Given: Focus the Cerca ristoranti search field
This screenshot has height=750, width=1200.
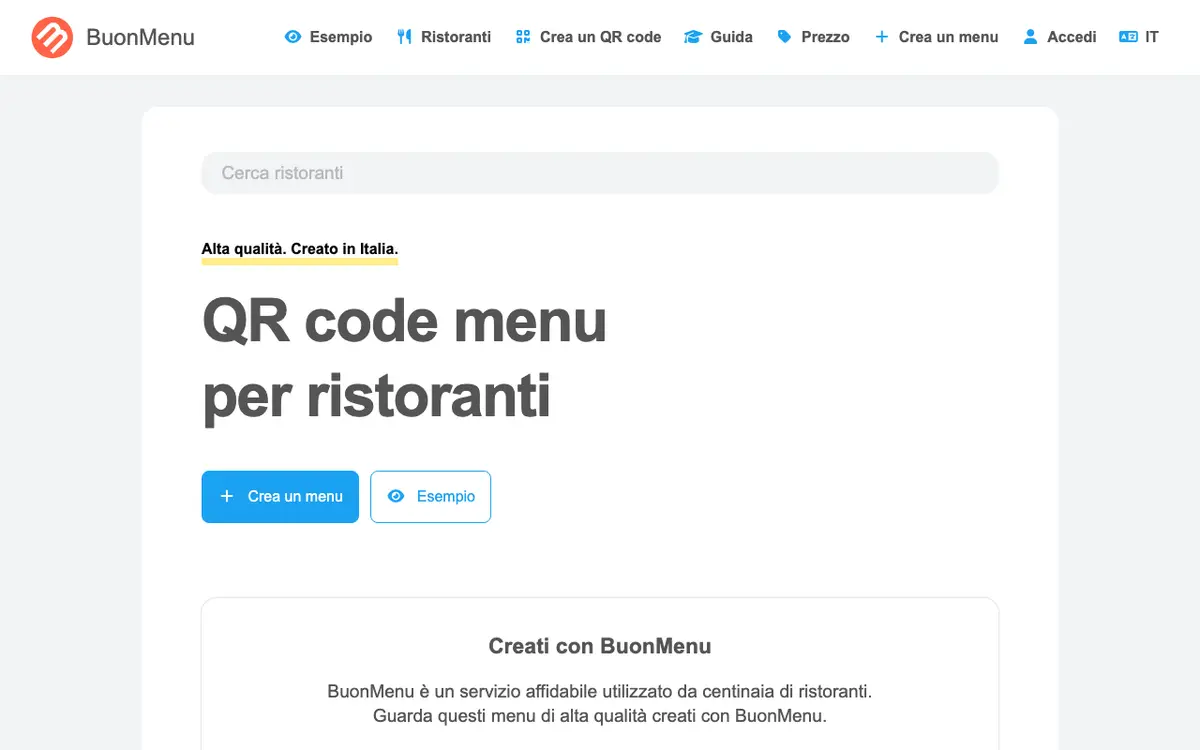Looking at the screenshot, I should tap(600, 173).
